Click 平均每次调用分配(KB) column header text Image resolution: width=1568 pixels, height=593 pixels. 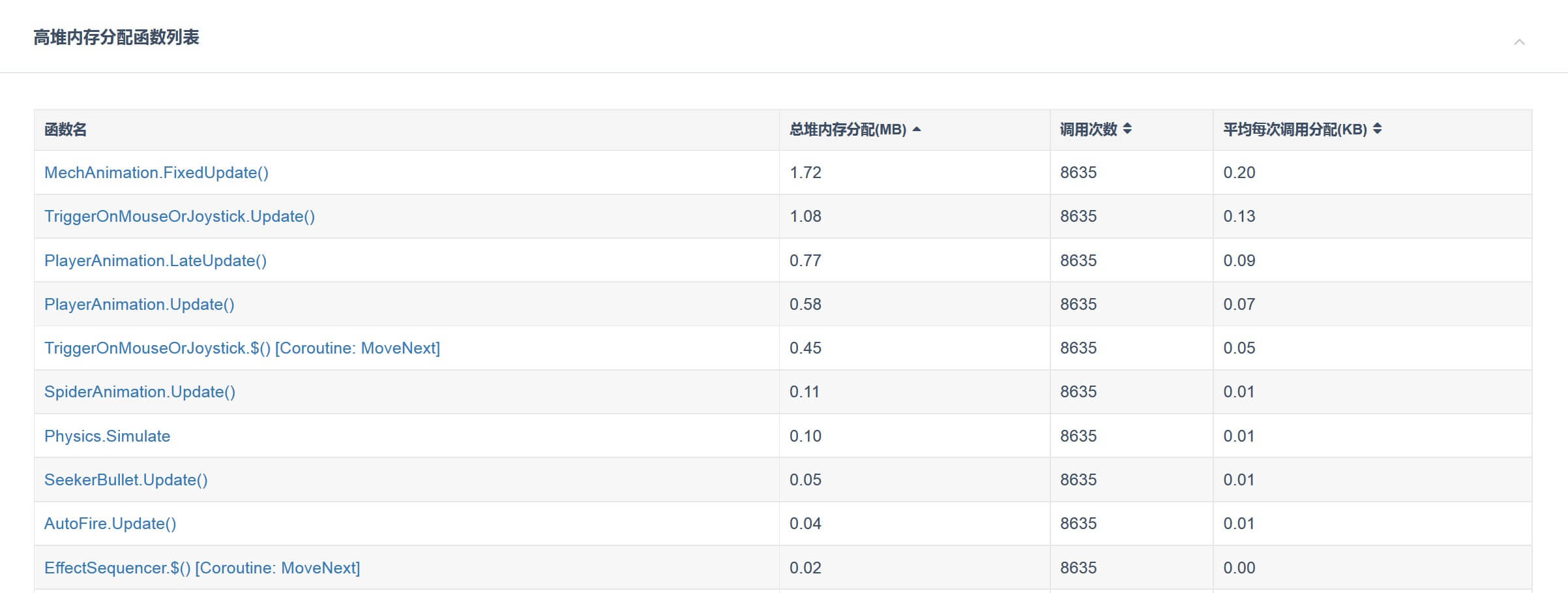(x=1295, y=130)
